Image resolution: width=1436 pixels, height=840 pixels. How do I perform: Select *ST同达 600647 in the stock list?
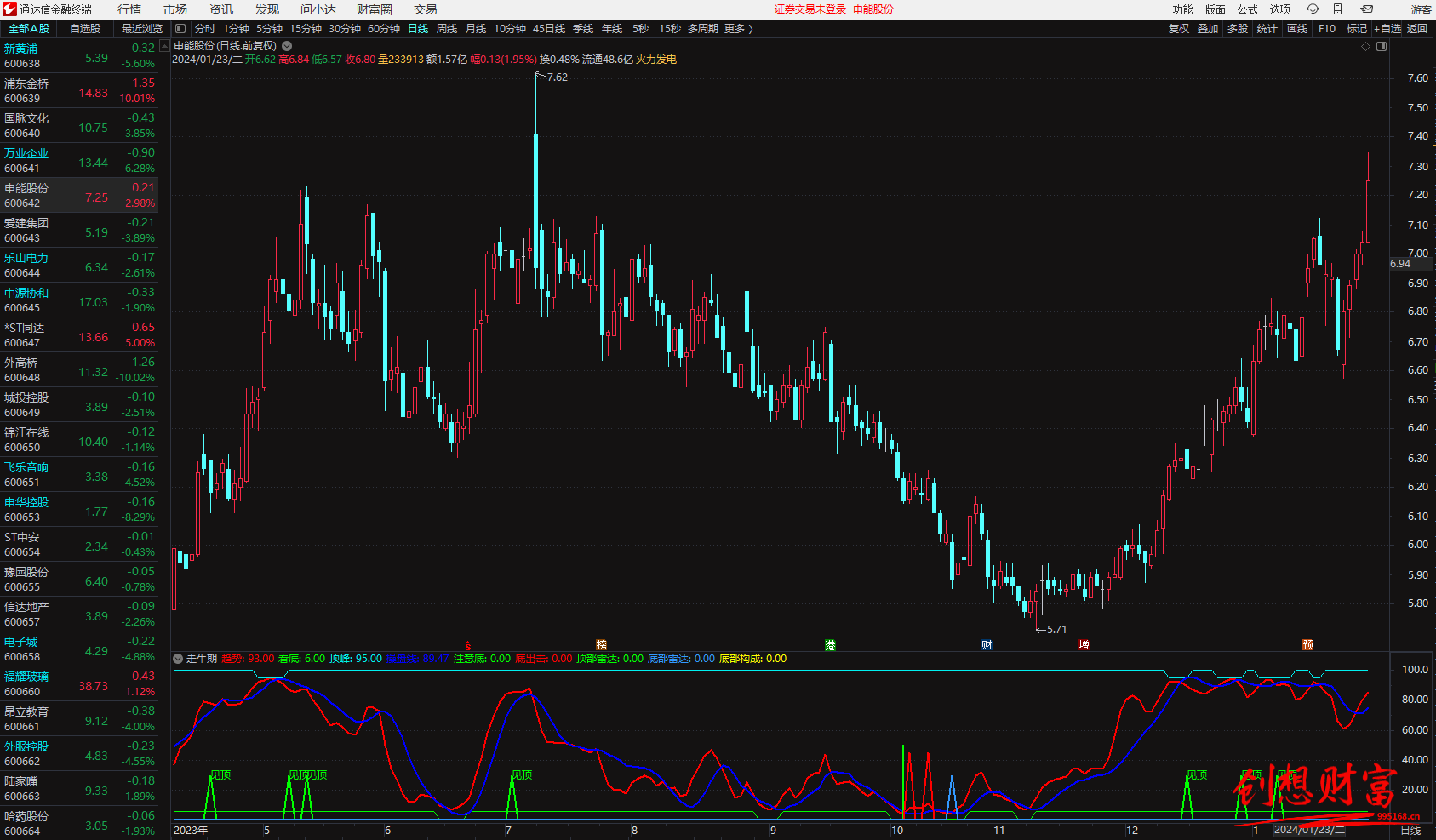[x=79, y=334]
